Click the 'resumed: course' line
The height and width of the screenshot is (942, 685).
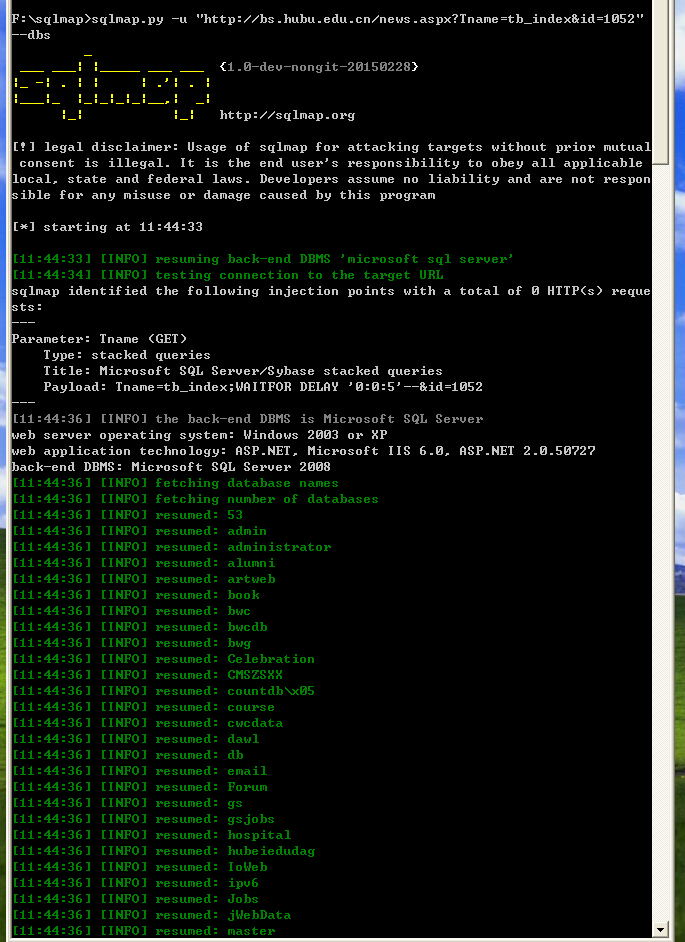(144, 707)
